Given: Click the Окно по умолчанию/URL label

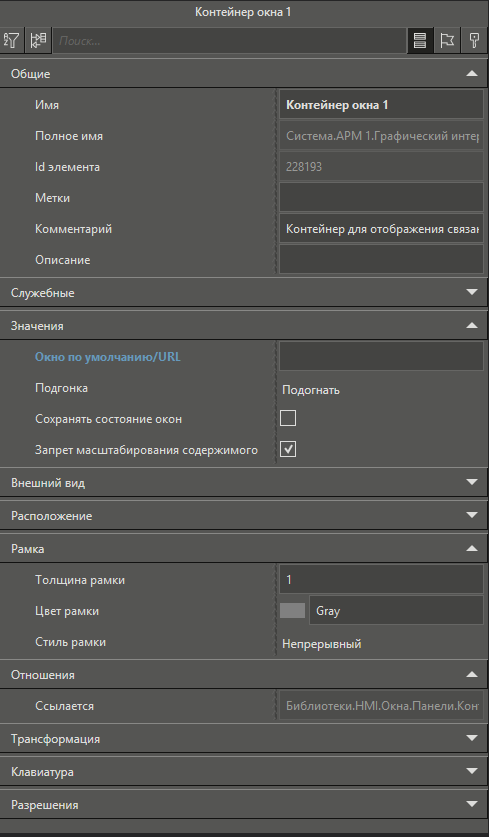Looking at the screenshot, I should coord(107,357).
